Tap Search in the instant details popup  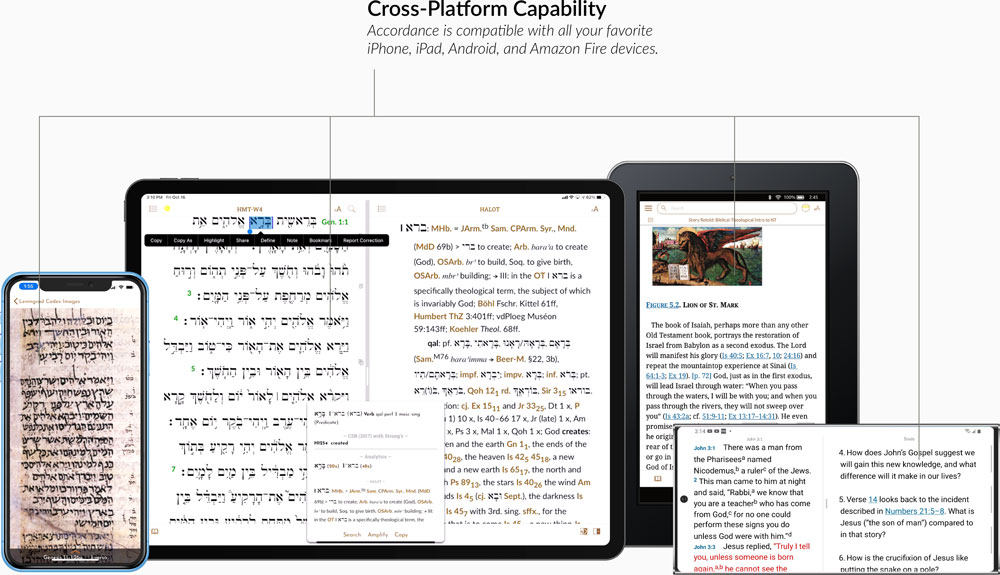click(352, 534)
